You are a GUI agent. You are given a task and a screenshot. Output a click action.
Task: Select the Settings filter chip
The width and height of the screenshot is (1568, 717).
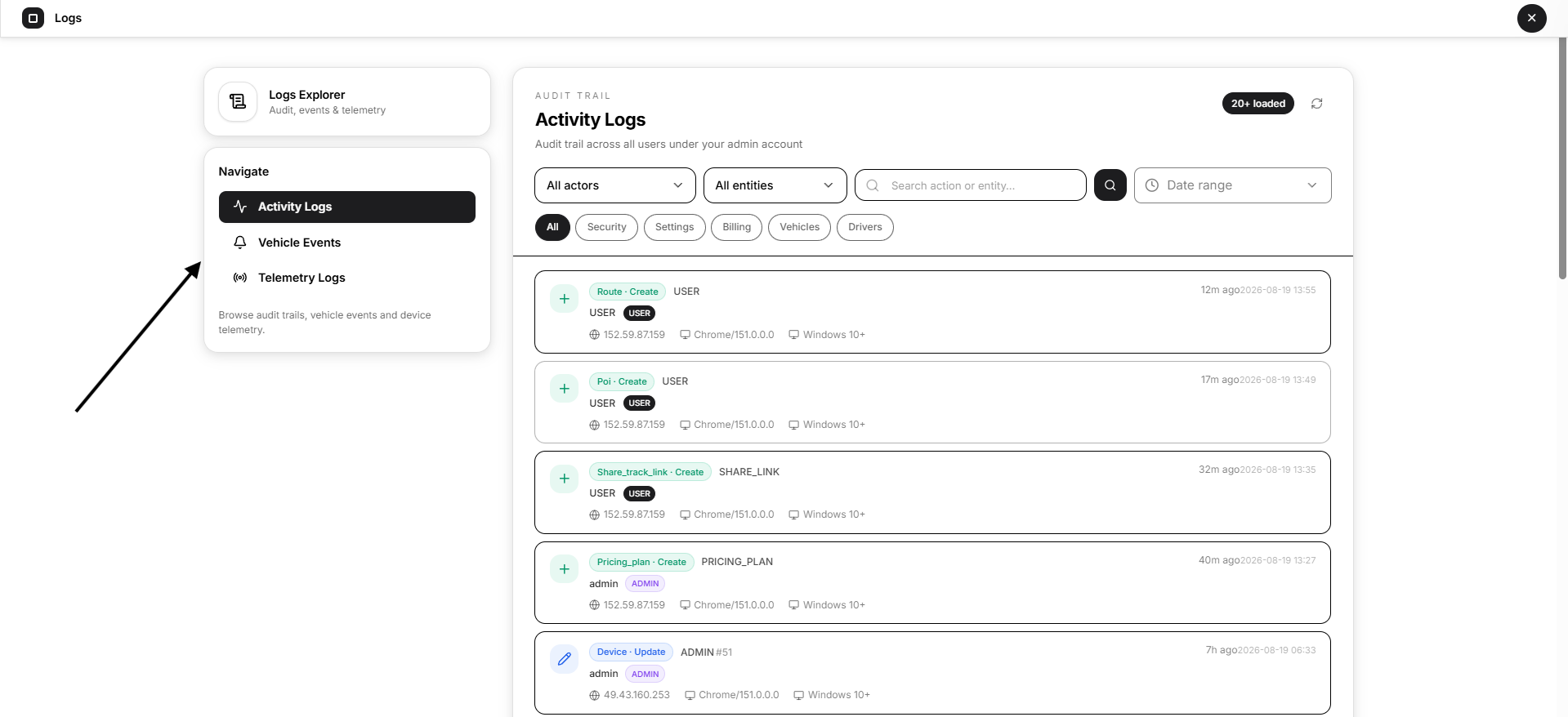(674, 227)
